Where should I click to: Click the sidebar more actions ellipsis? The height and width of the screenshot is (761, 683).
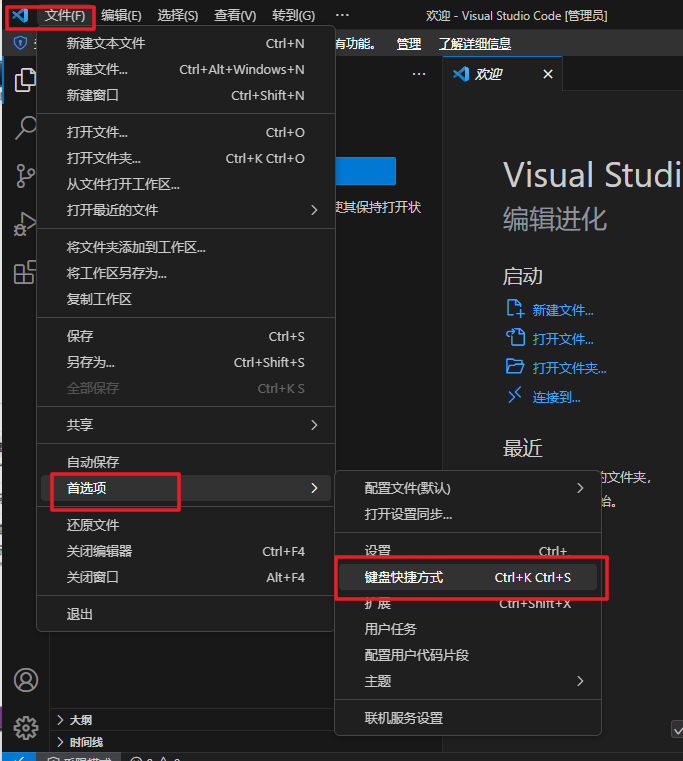point(418,74)
